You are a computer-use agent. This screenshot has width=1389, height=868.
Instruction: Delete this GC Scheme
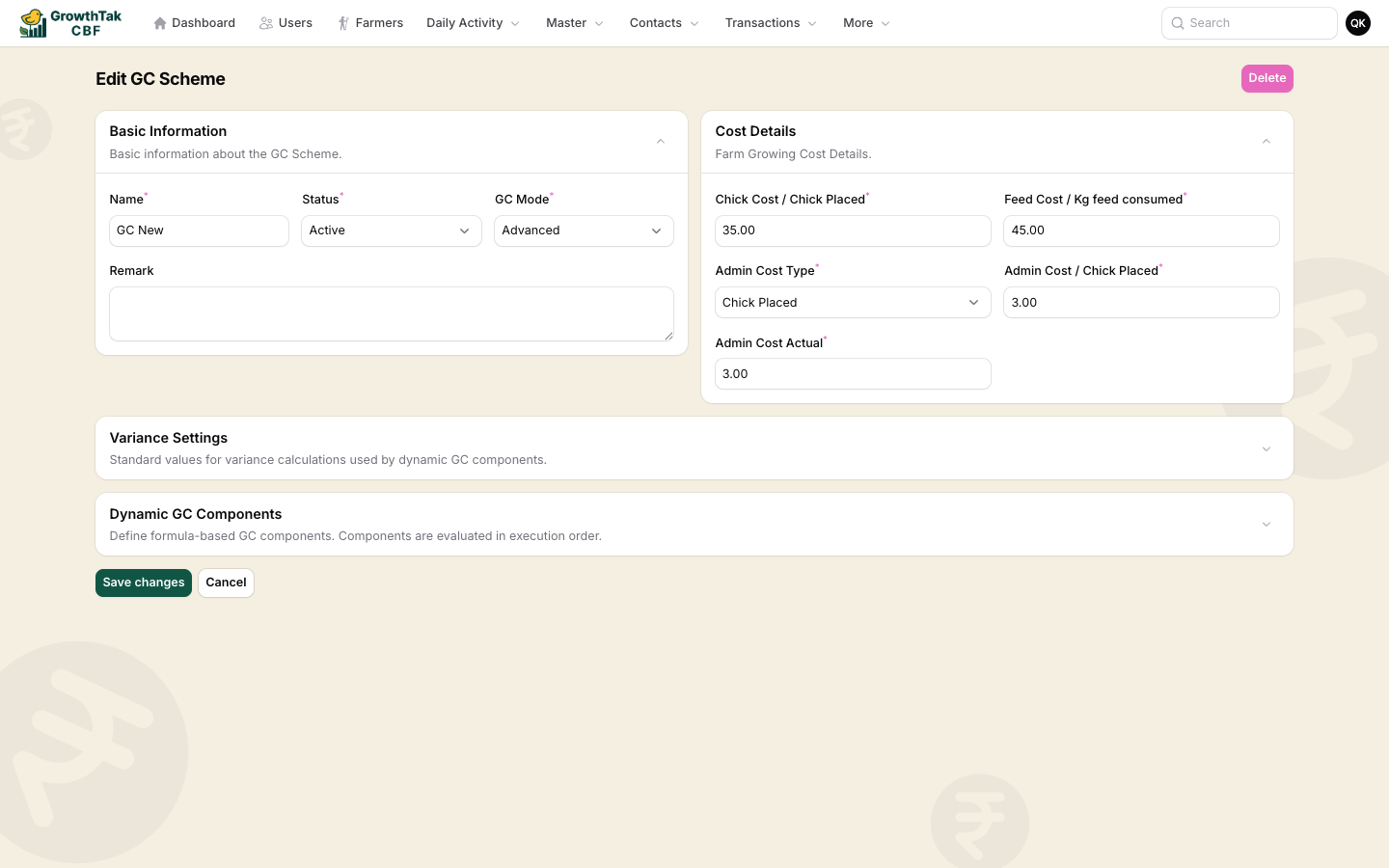tap(1266, 78)
